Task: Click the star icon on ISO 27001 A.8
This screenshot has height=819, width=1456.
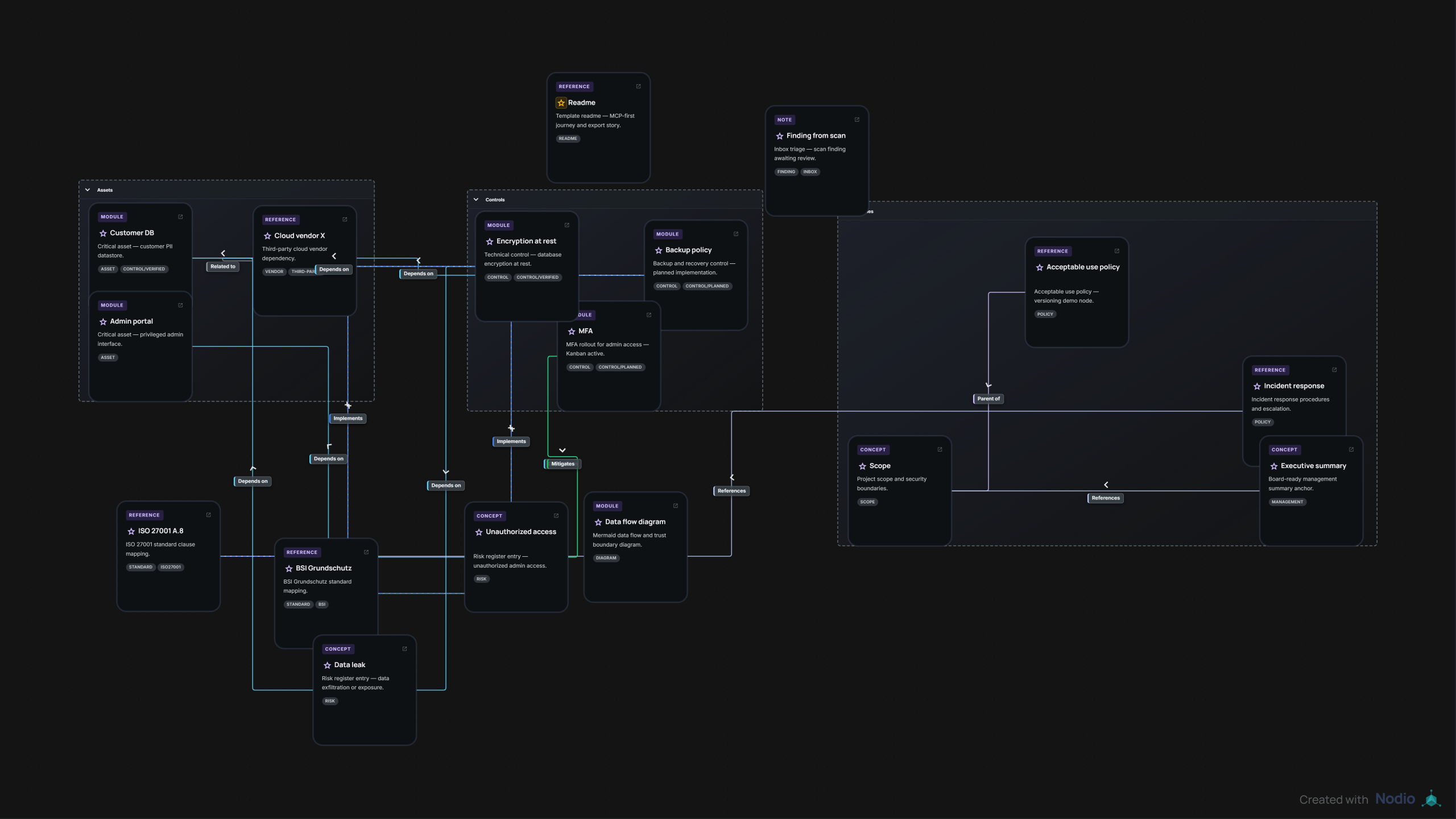Action: point(131,531)
